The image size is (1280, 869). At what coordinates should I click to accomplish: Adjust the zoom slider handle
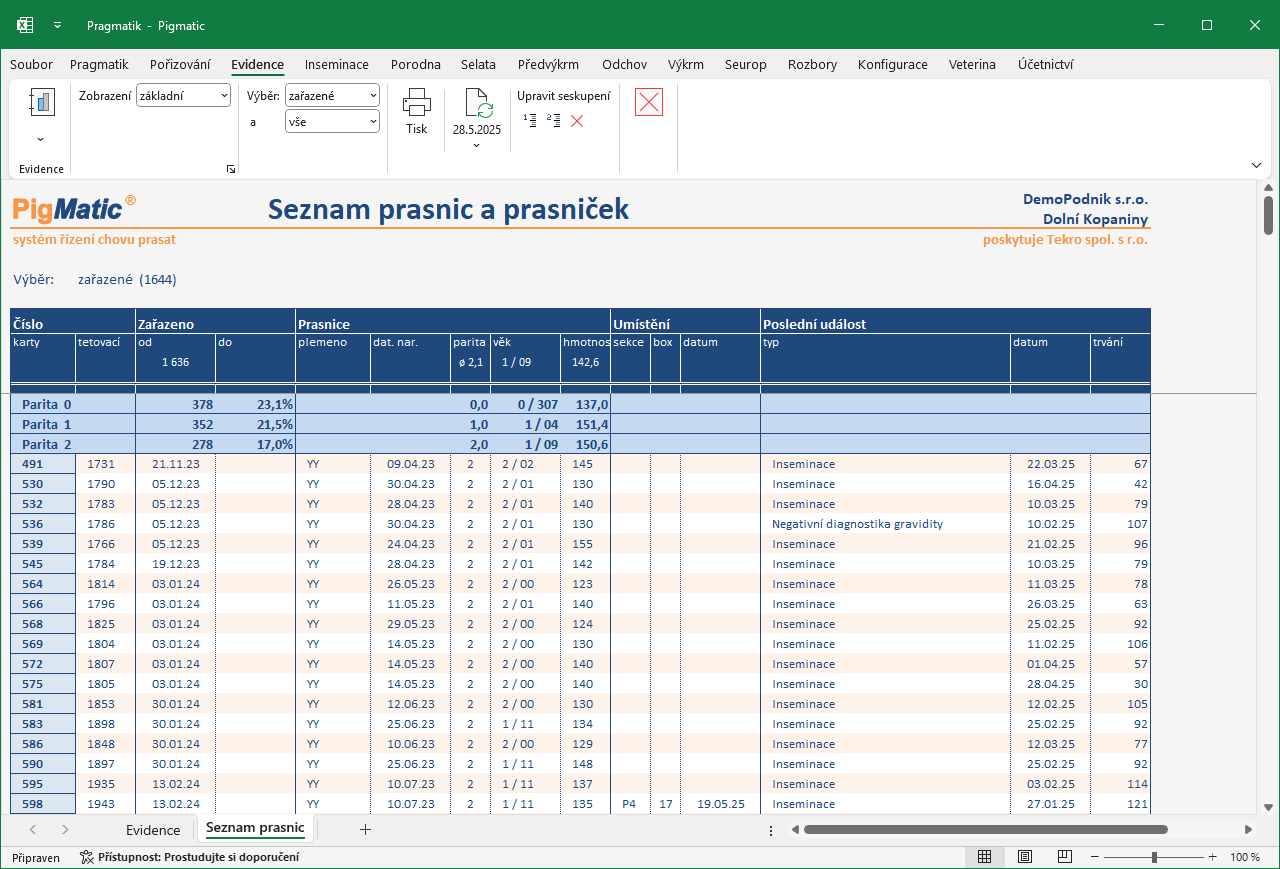point(1154,857)
